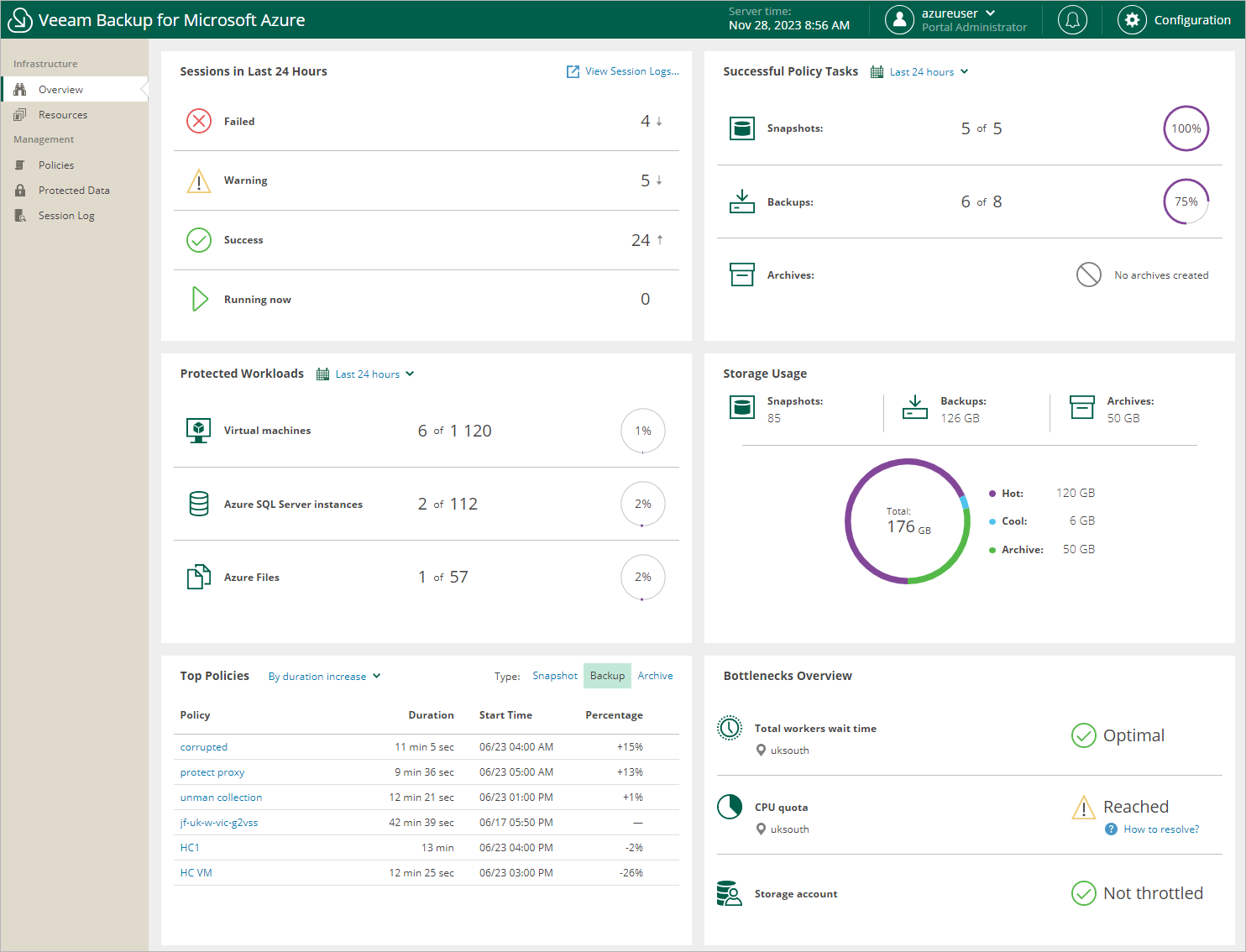
Task: Open the HC VM policy link
Action: pyautogui.click(x=196, y=873)
